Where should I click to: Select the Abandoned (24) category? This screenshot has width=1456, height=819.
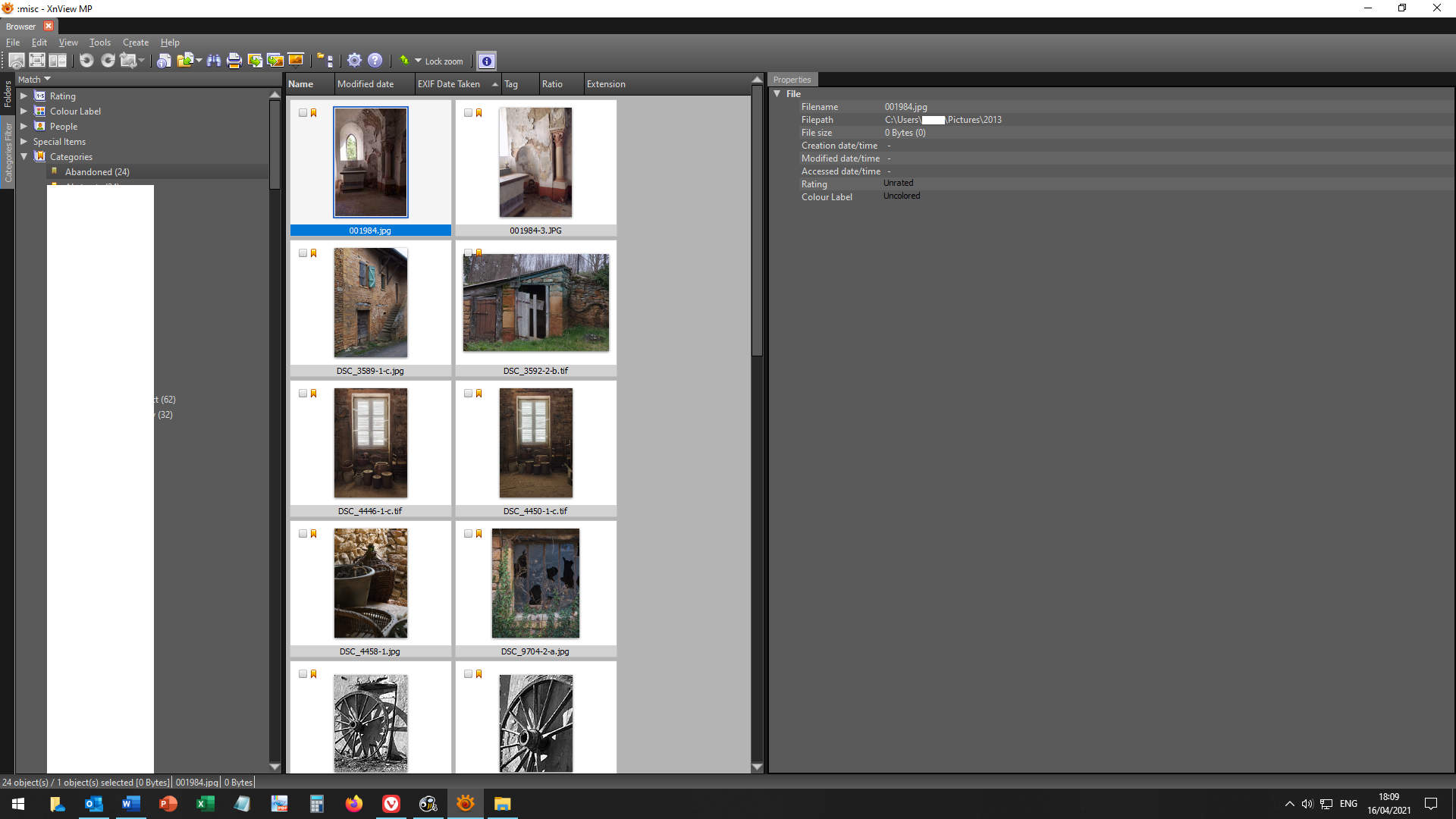coord(97,172)
